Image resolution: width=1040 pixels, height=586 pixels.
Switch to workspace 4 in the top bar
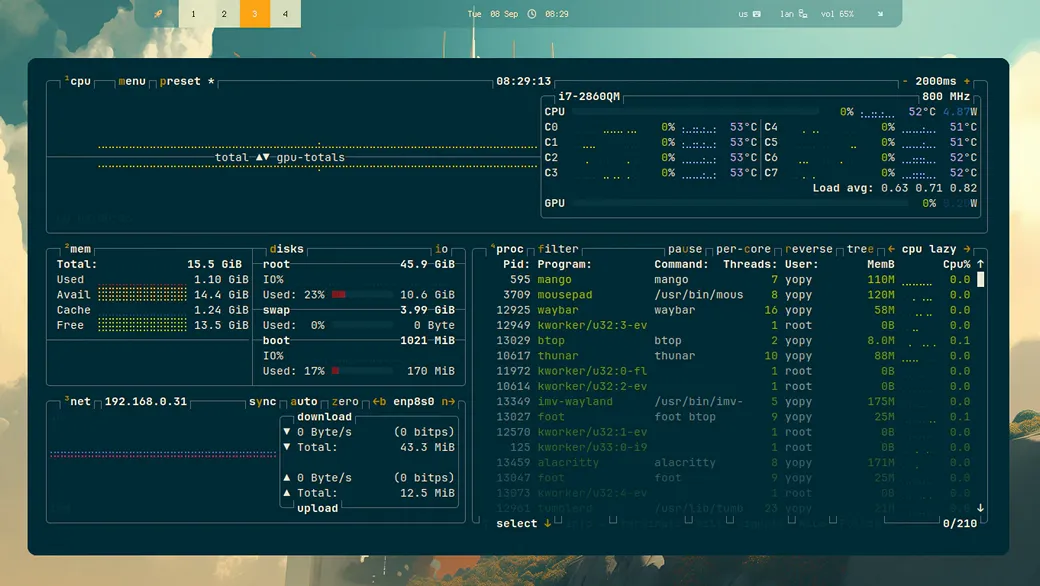tap(285, 14)
